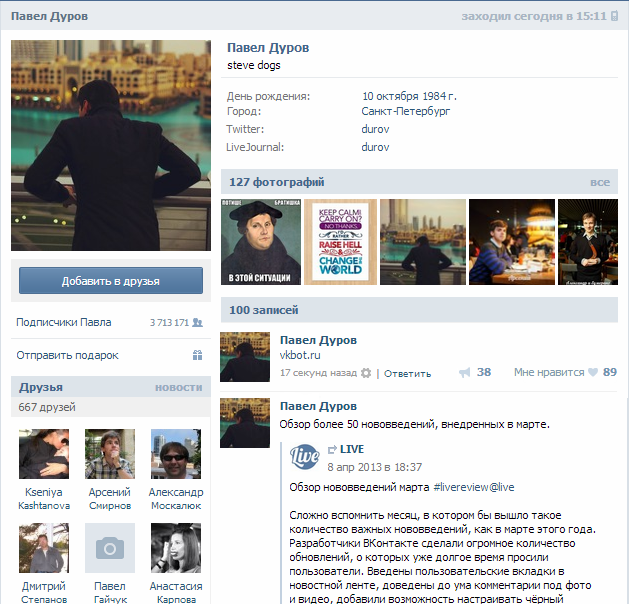
Task: Click the subscribers people icon next to 3 713 171
Action: (197, 322)
